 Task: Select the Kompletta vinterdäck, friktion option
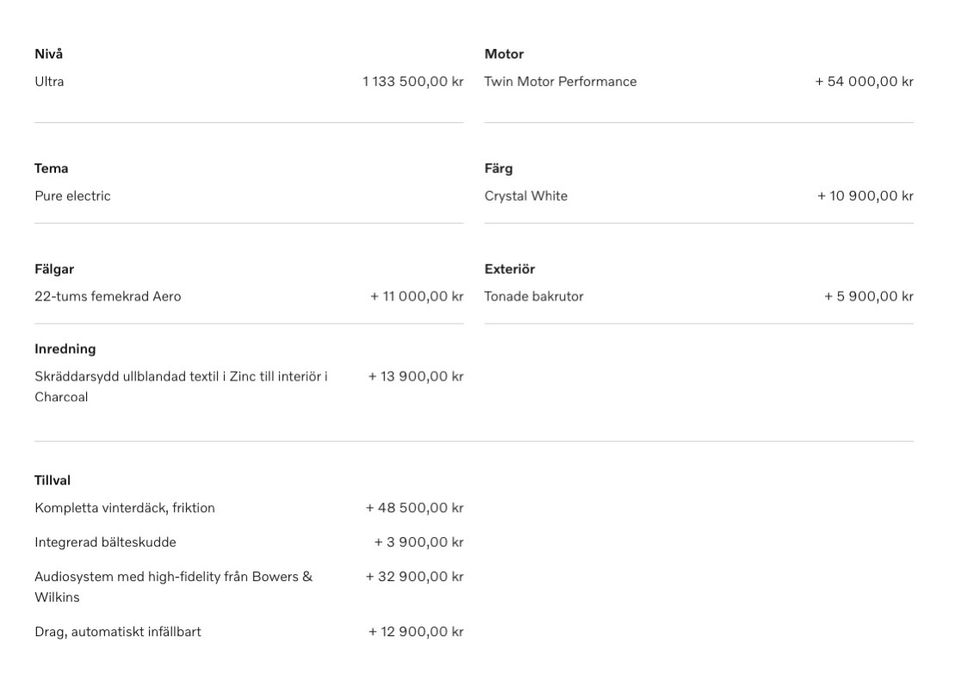pyautogui.click(x=125, y=508)
